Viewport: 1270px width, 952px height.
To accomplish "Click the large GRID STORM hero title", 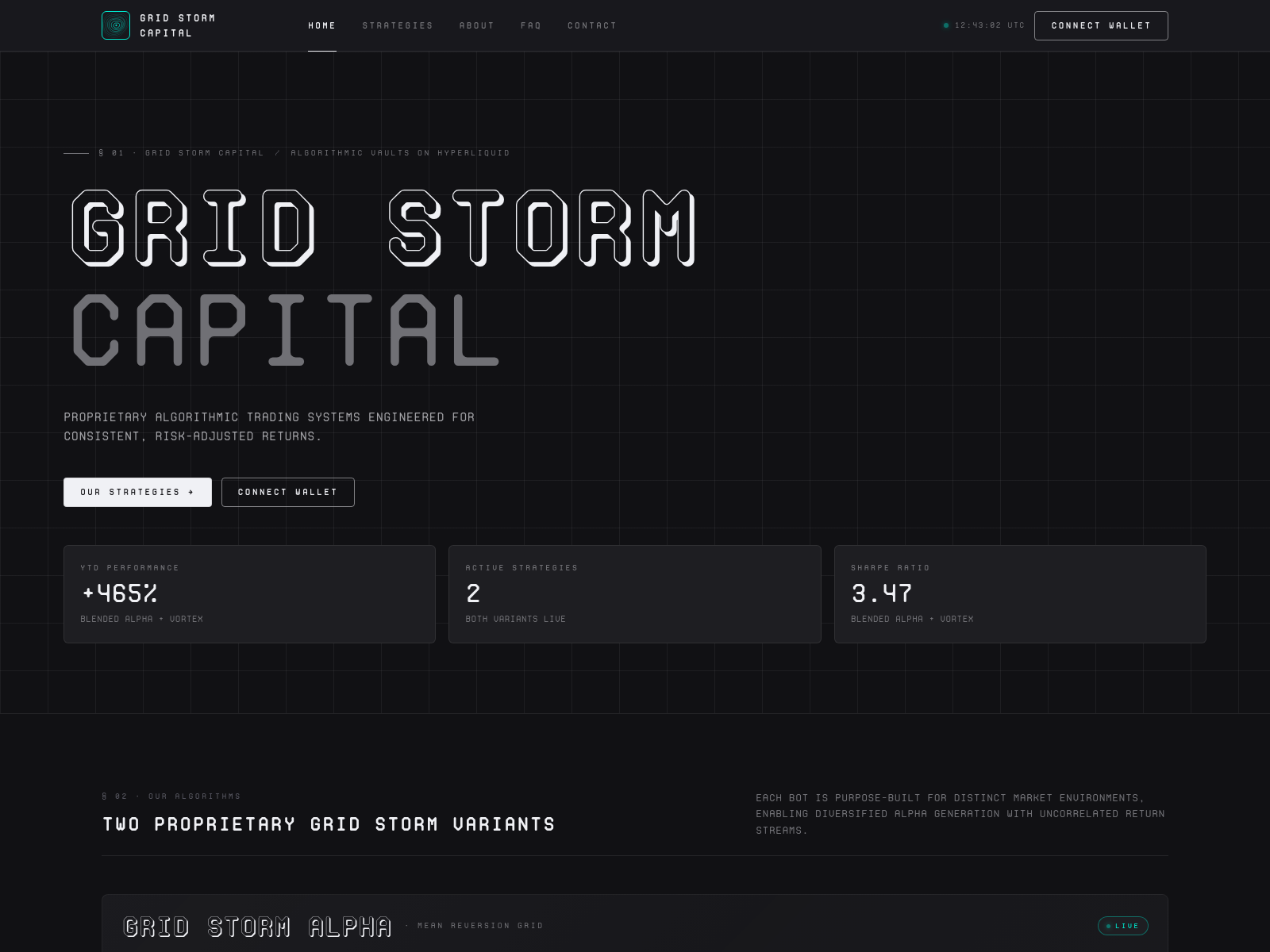I will (x=384, y=227).
